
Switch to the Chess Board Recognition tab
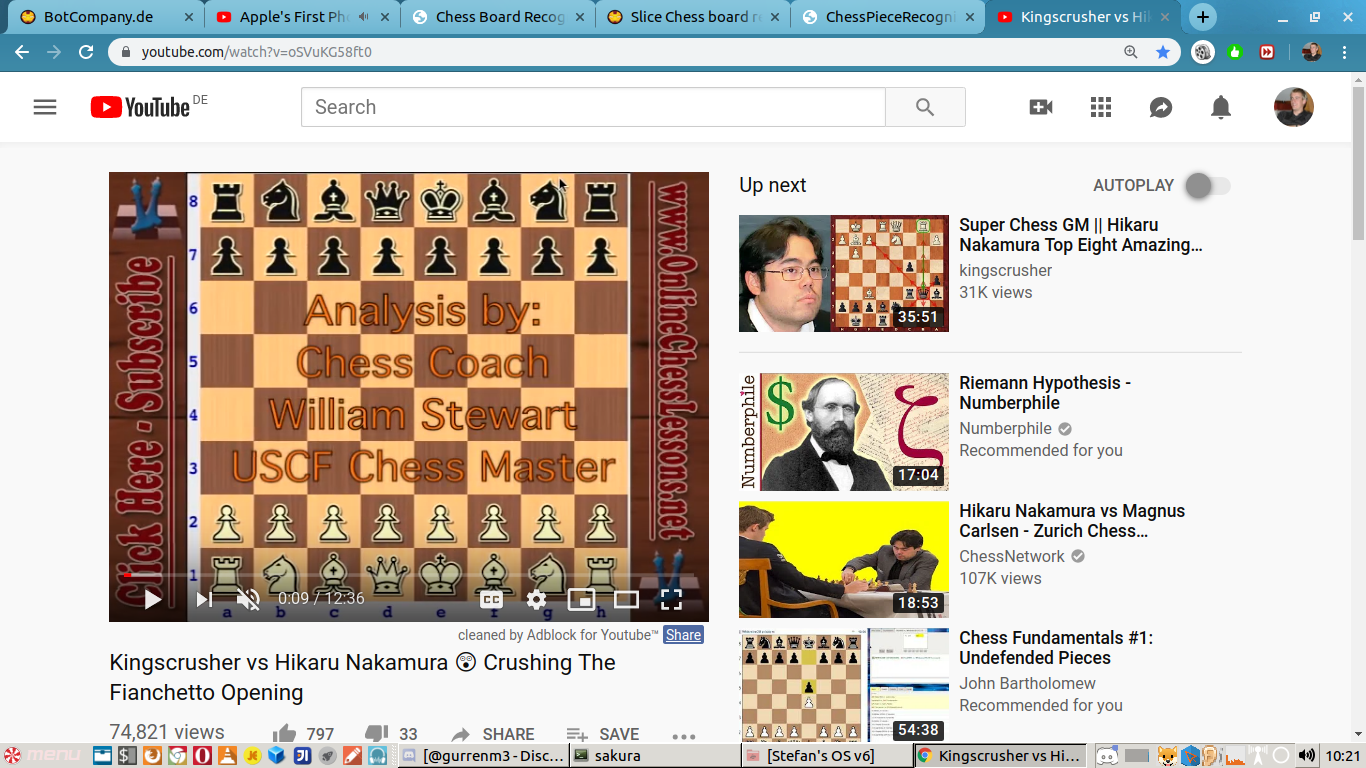coord(498,17)
